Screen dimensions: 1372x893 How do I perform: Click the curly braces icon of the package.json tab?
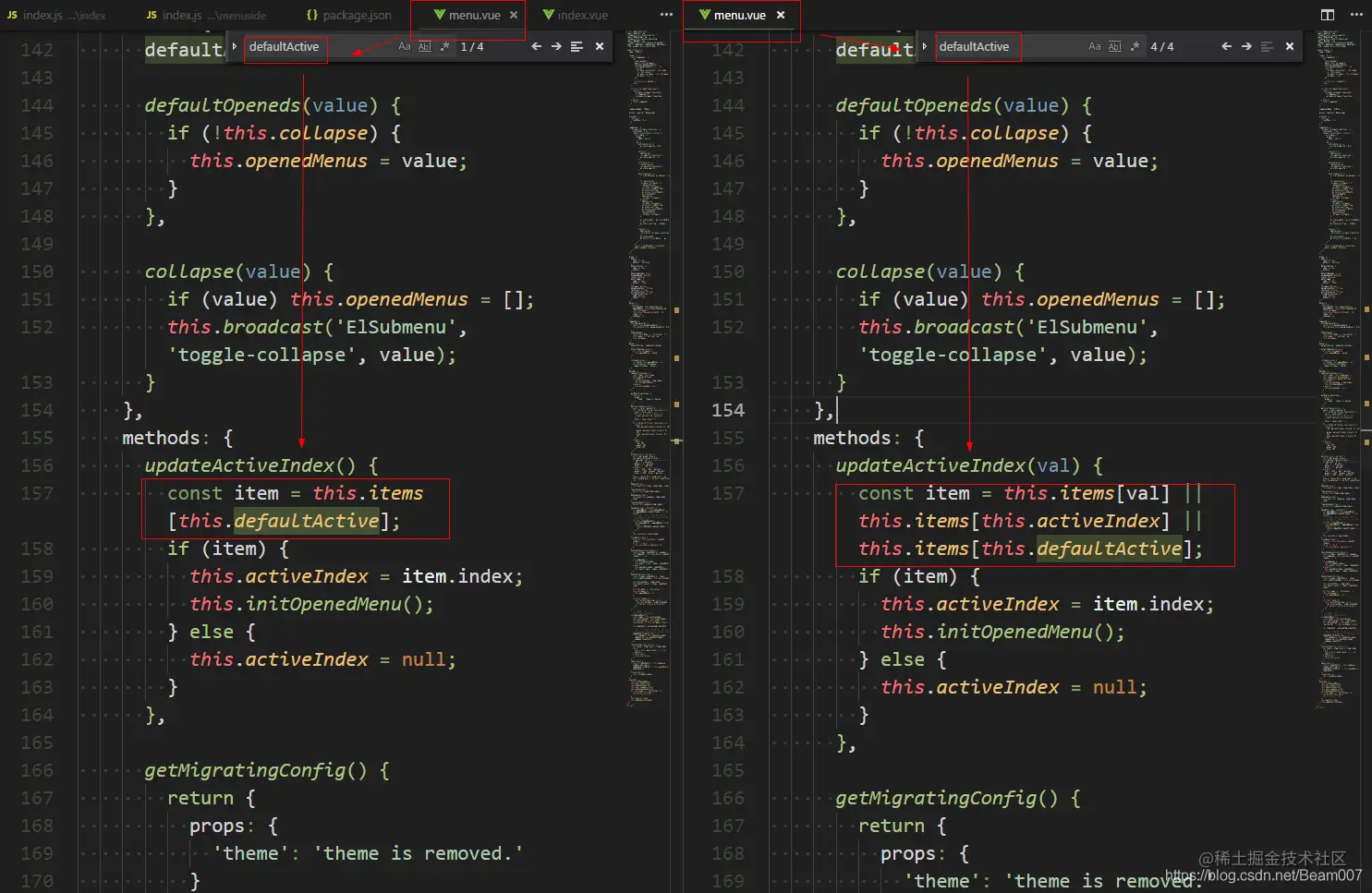point(312,16)
